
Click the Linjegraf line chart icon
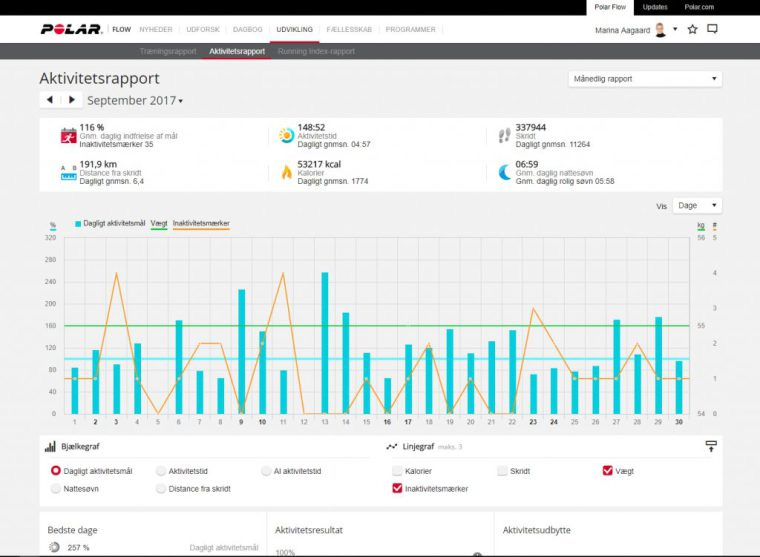click(x=392, y=446)
